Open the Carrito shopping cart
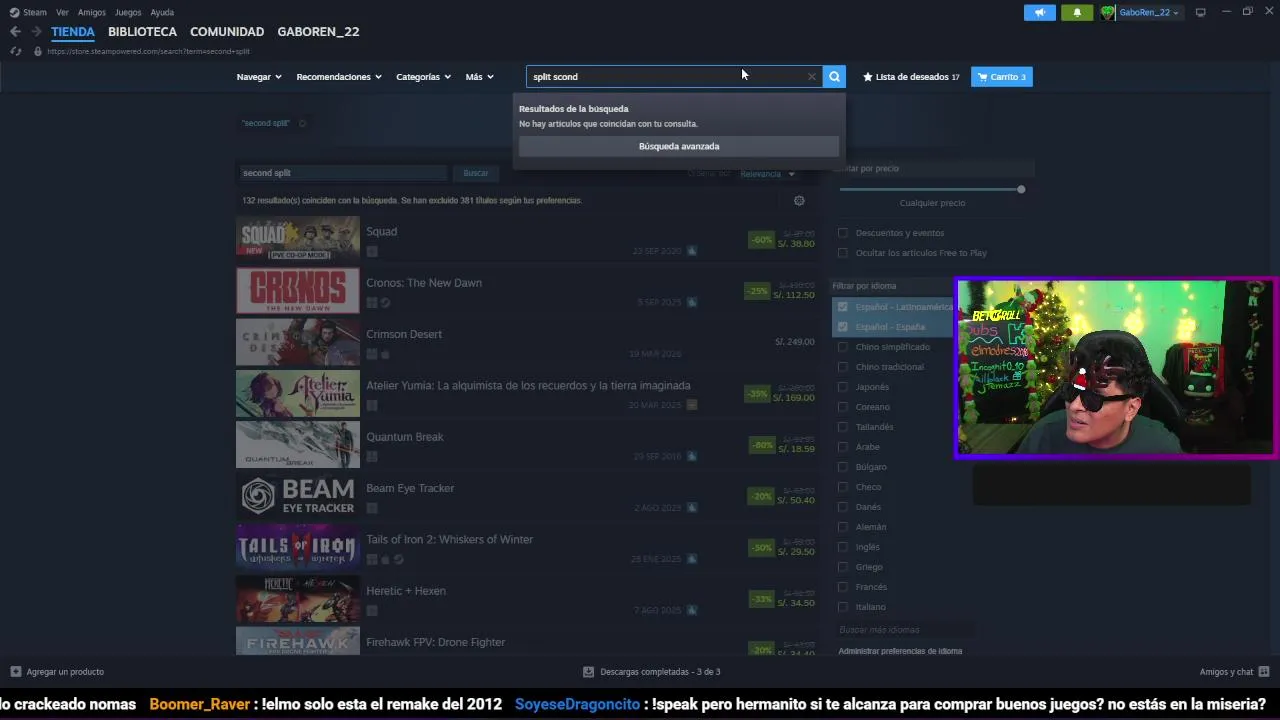 (1001, 77)
